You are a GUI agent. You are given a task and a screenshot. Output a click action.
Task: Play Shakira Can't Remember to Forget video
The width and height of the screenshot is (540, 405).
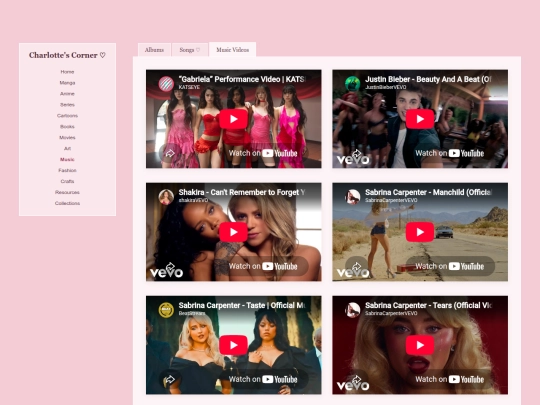coord(233,232)
